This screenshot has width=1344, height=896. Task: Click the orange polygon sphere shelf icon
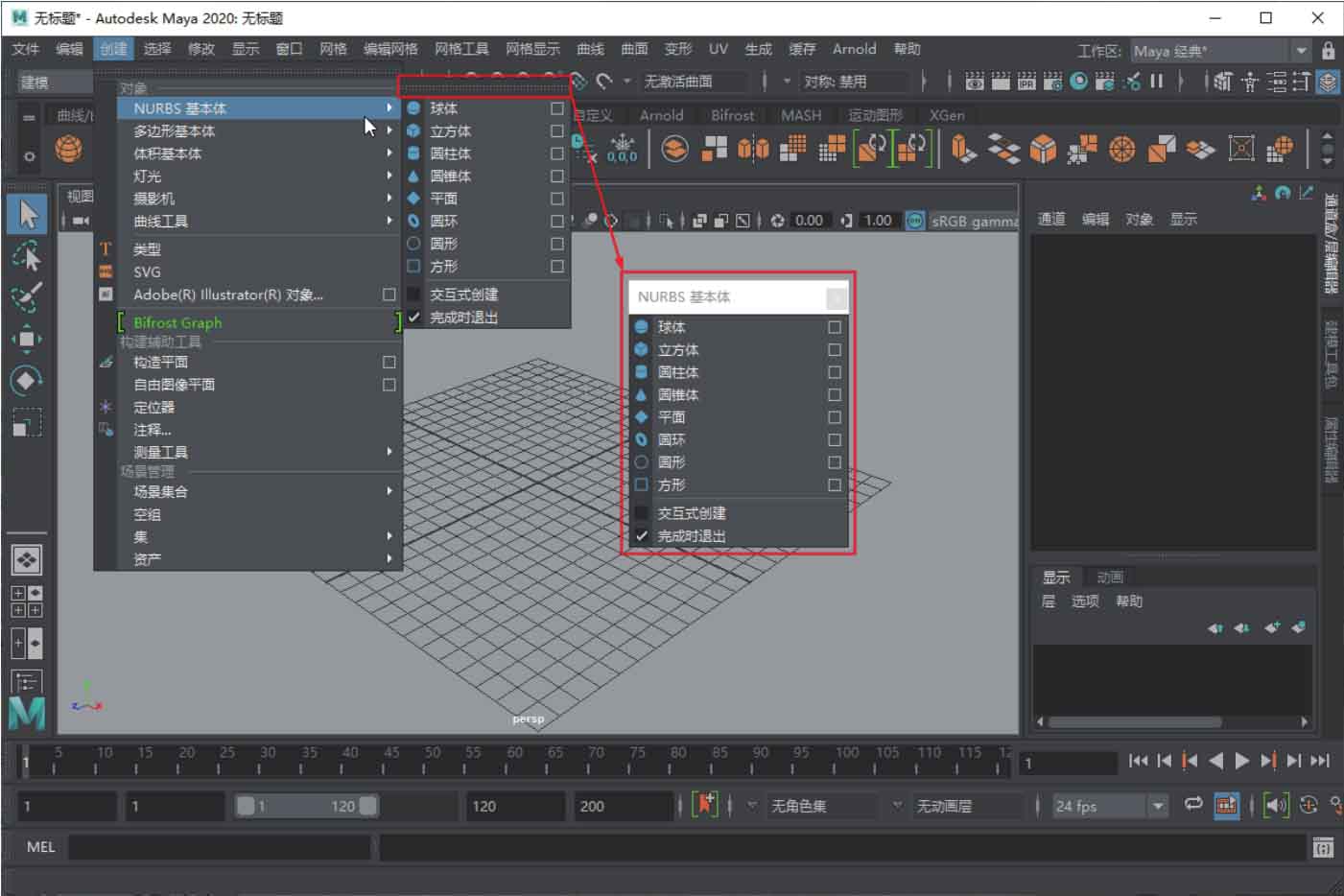pos(69,149)
